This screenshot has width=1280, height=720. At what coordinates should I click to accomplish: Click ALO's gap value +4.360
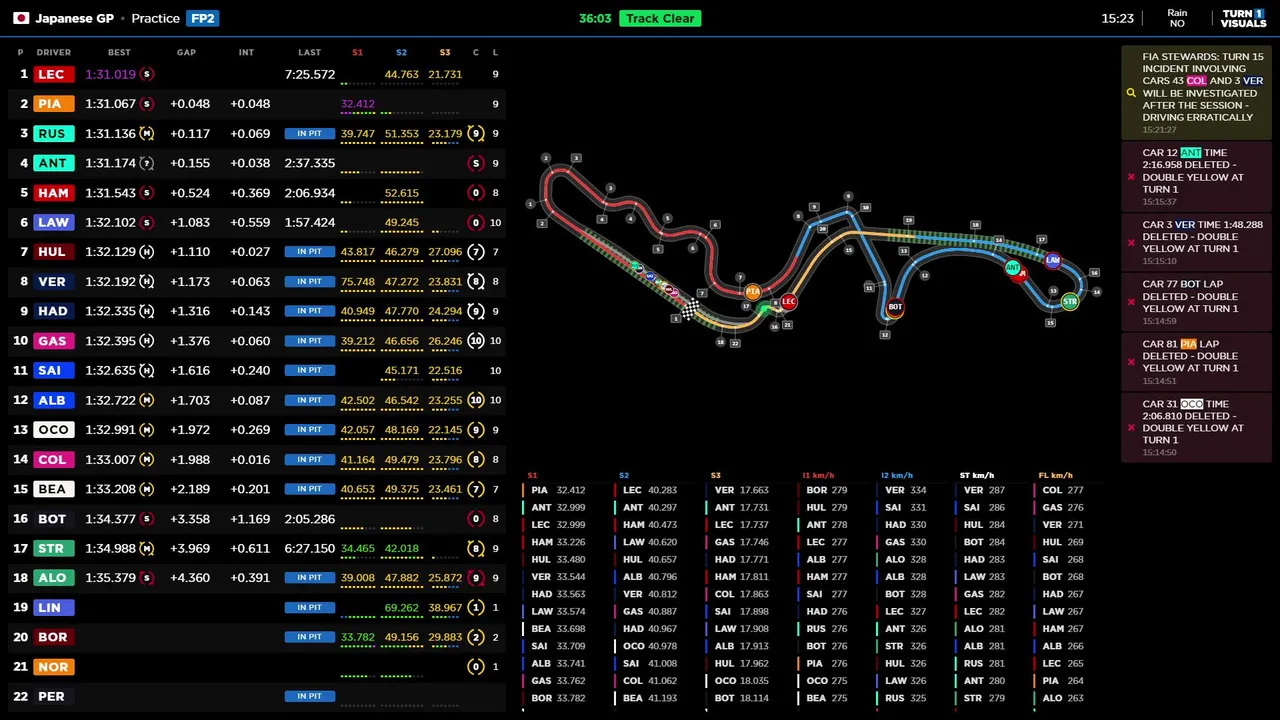click(x=190, y=578)
